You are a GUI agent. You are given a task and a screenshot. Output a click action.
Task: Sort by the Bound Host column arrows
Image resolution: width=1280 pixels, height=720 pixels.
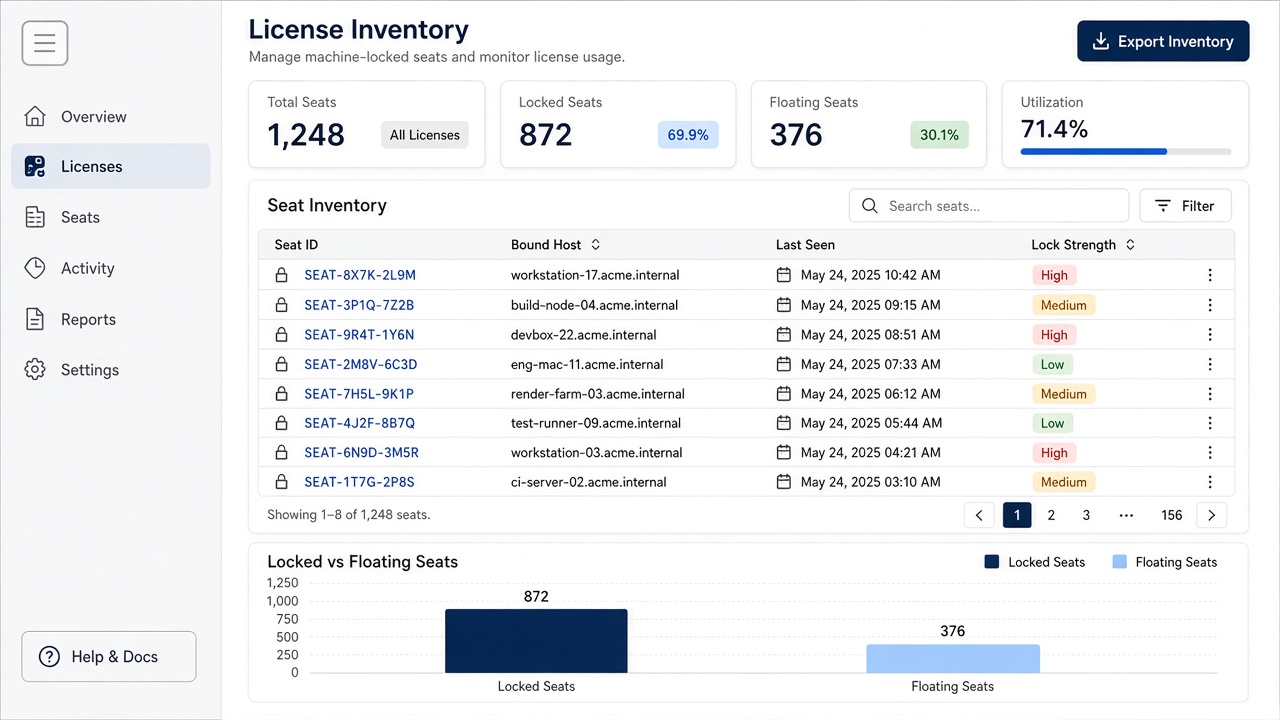coord(596,245)
